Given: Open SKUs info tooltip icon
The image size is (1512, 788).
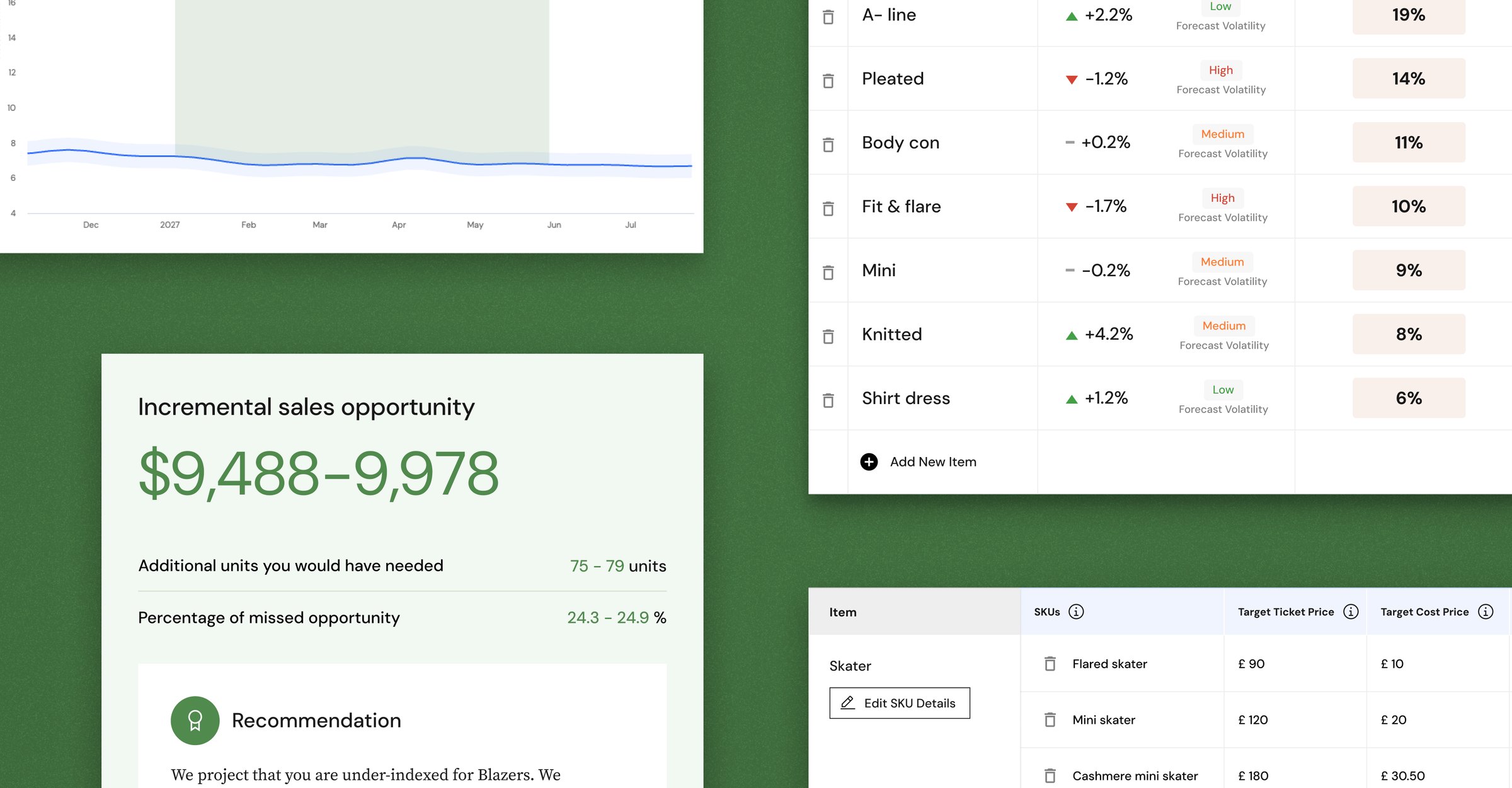Looking at the screenshot, I should (1076, 611).
